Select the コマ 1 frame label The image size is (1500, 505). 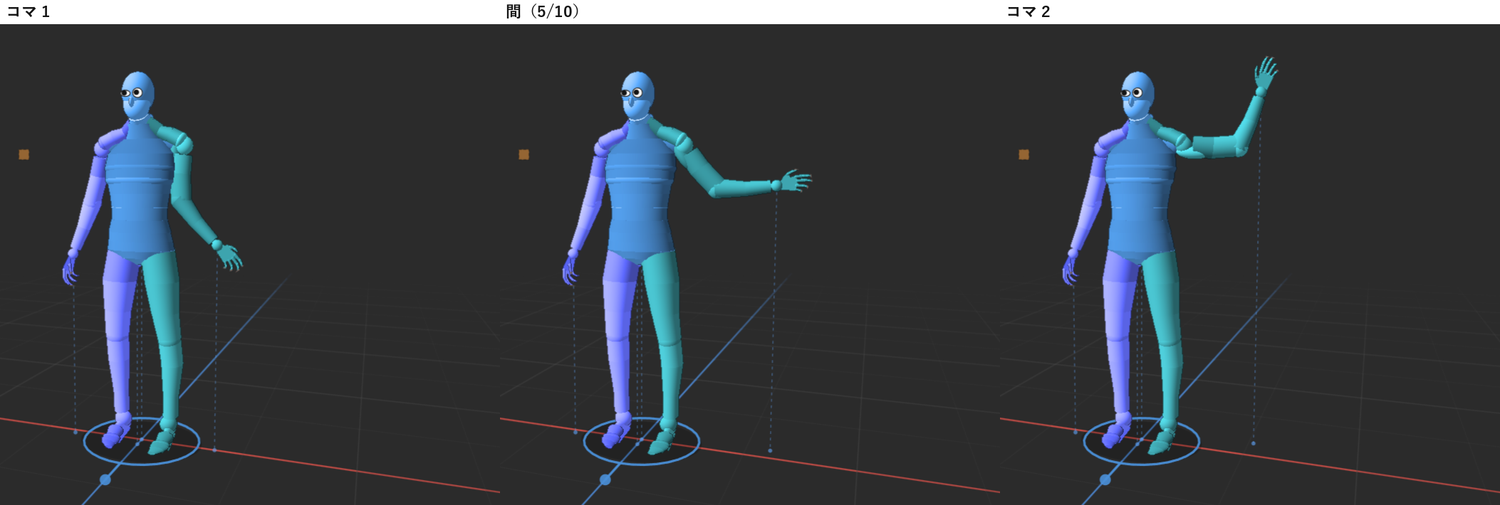[x=28, y=12]
